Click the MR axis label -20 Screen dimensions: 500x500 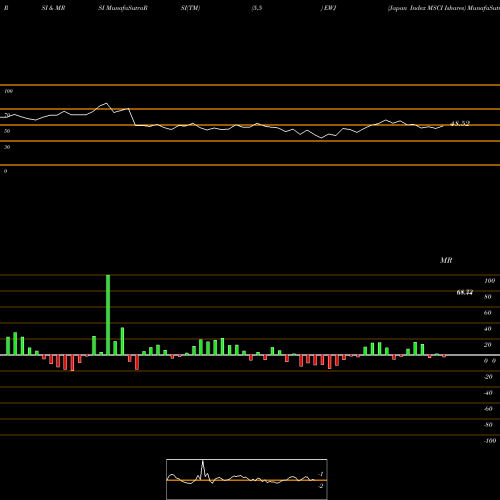pyautogui.click(x=488, y=377)
